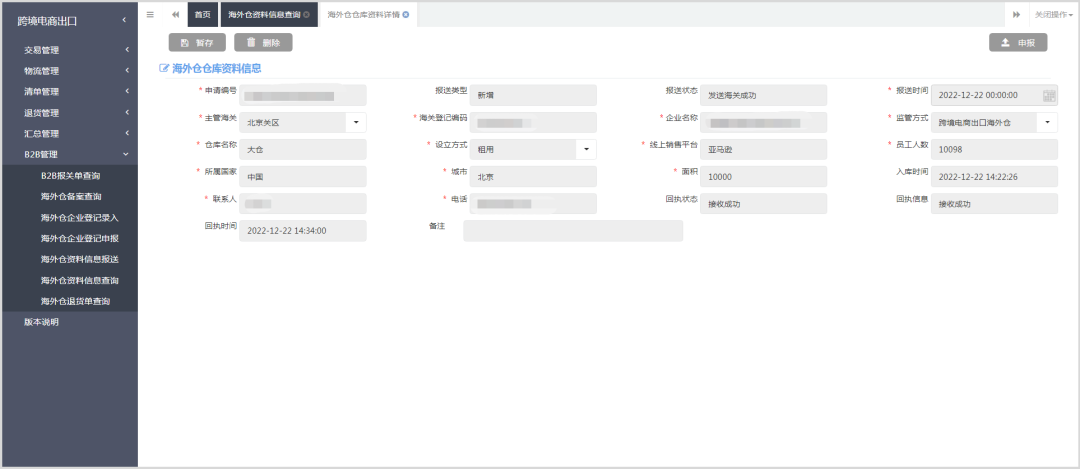
Task: Click the 回执状态 field showing 接收成功
Action: 763,204
